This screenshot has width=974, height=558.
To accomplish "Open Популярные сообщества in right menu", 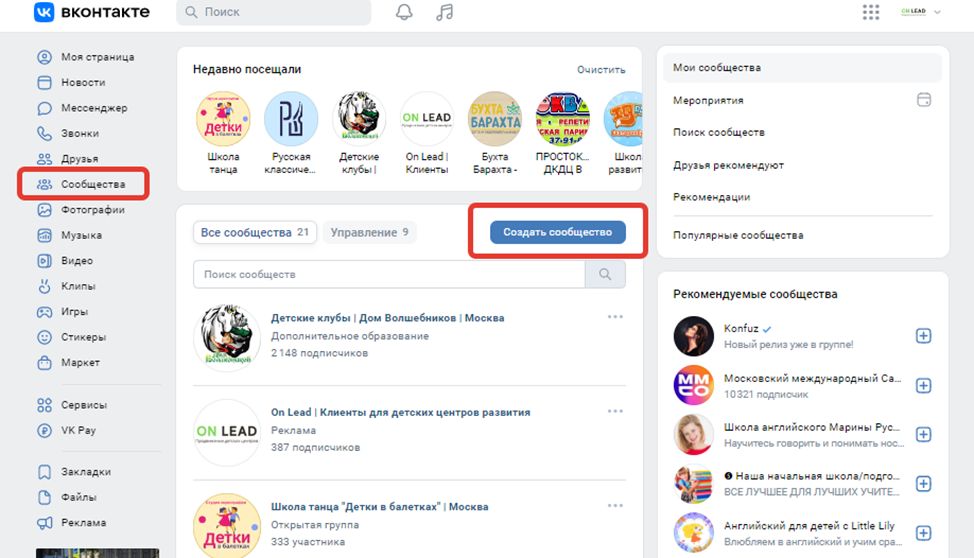I will click(x=738, y=235).
